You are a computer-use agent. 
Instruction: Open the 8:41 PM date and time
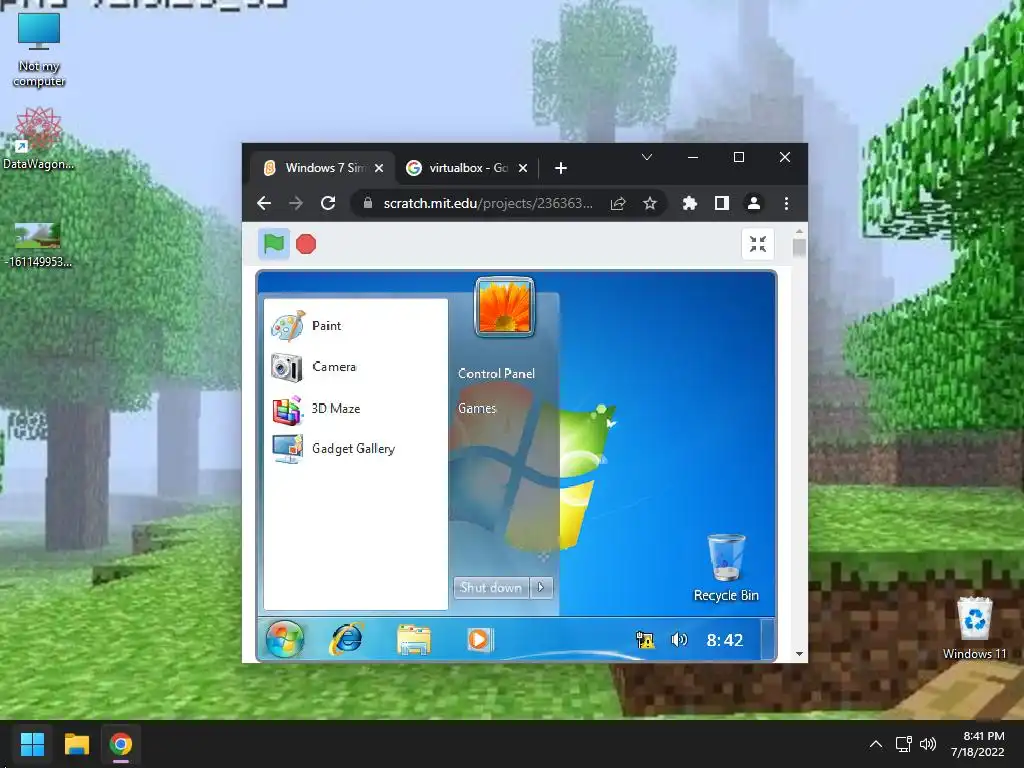(978, 744)
